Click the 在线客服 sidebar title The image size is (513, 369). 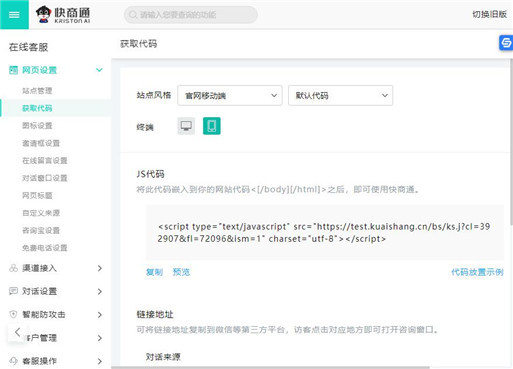[x=28, y=47]
